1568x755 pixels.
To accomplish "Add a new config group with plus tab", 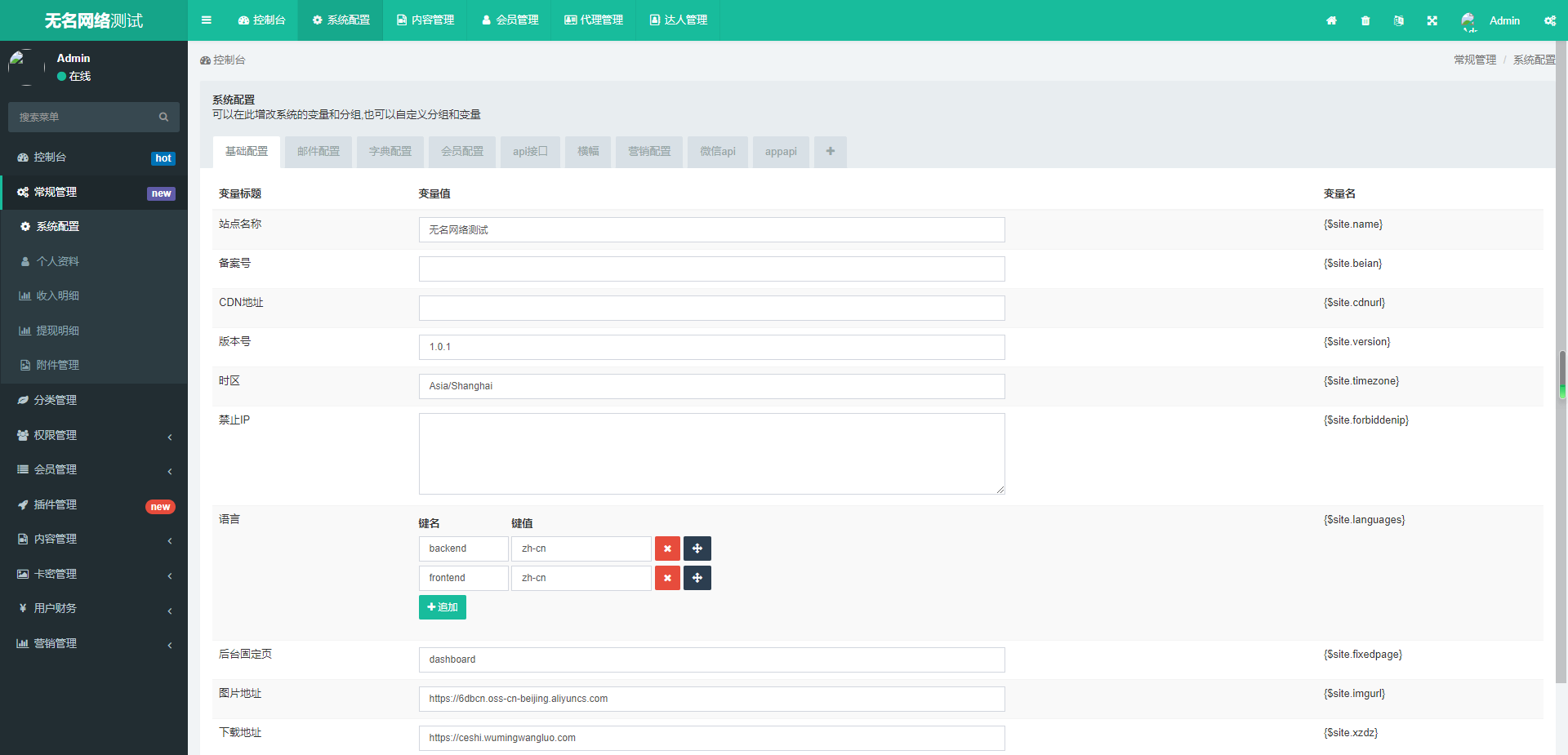I will [830, 152].
